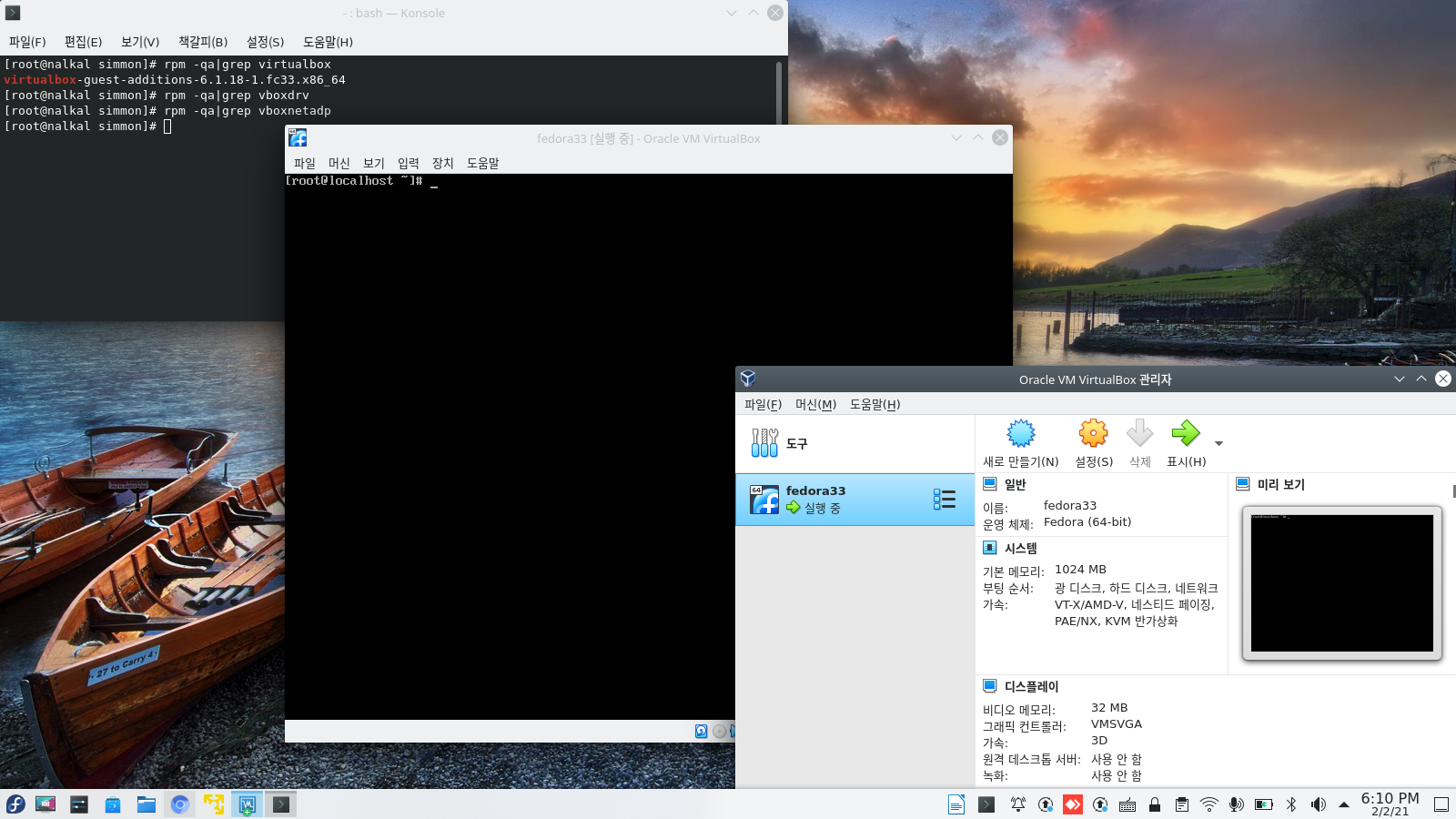Click the show desktop button in taskbar
The height and width of the screenshot is (819, 1456).
point(1441,804)
